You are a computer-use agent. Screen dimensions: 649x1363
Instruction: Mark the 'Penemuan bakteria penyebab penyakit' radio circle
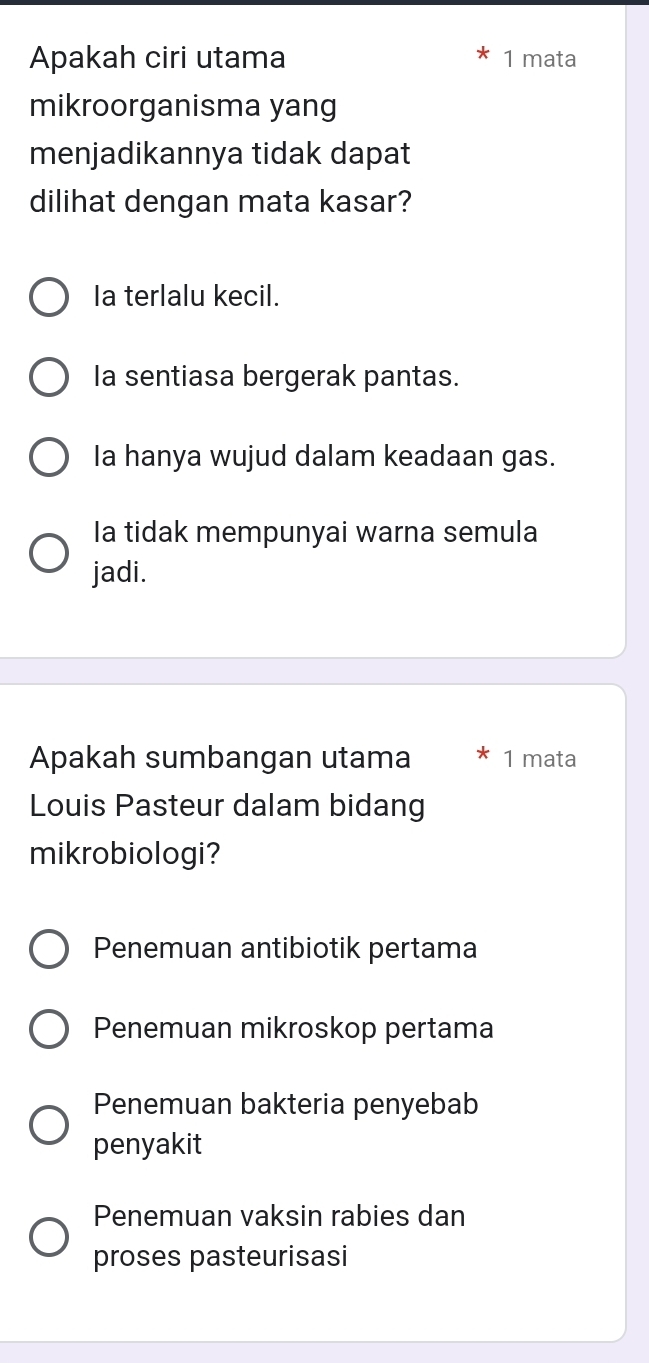click(x=49, y=1125)
